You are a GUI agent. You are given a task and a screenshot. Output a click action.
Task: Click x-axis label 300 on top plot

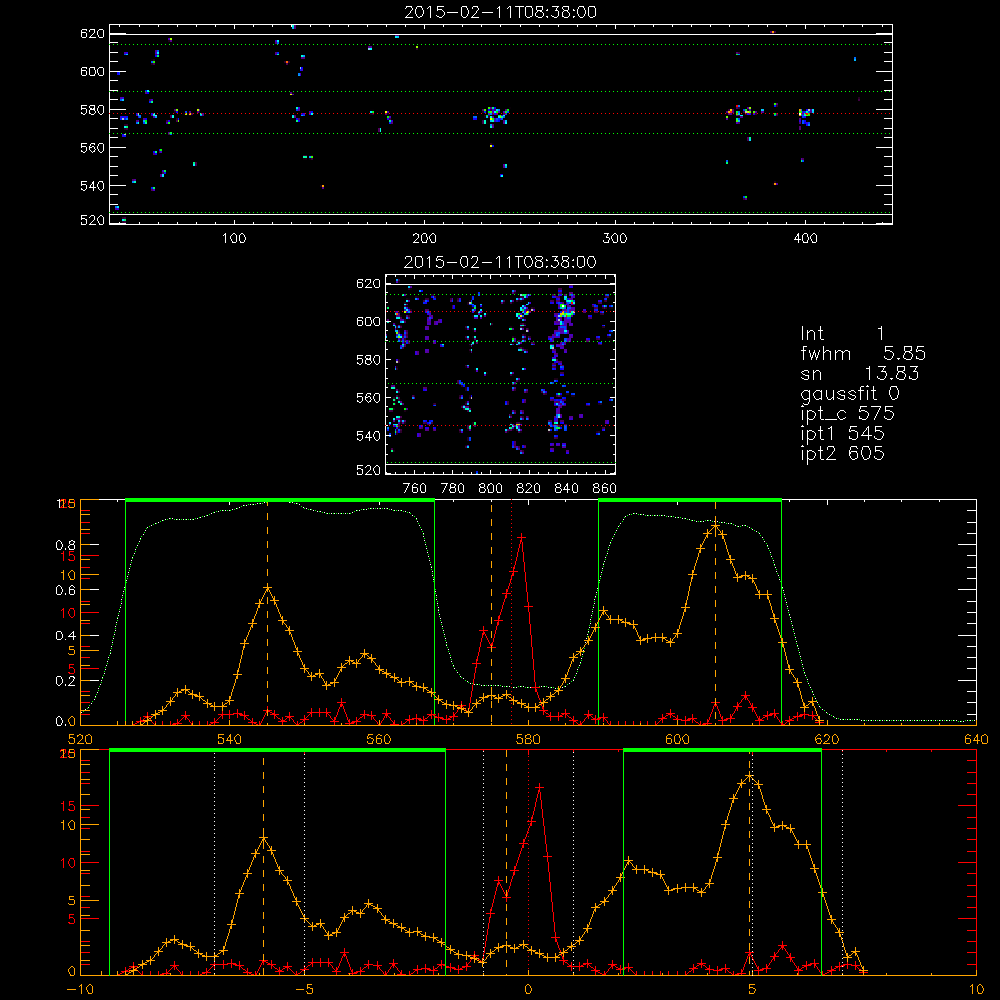coord(615,239)
